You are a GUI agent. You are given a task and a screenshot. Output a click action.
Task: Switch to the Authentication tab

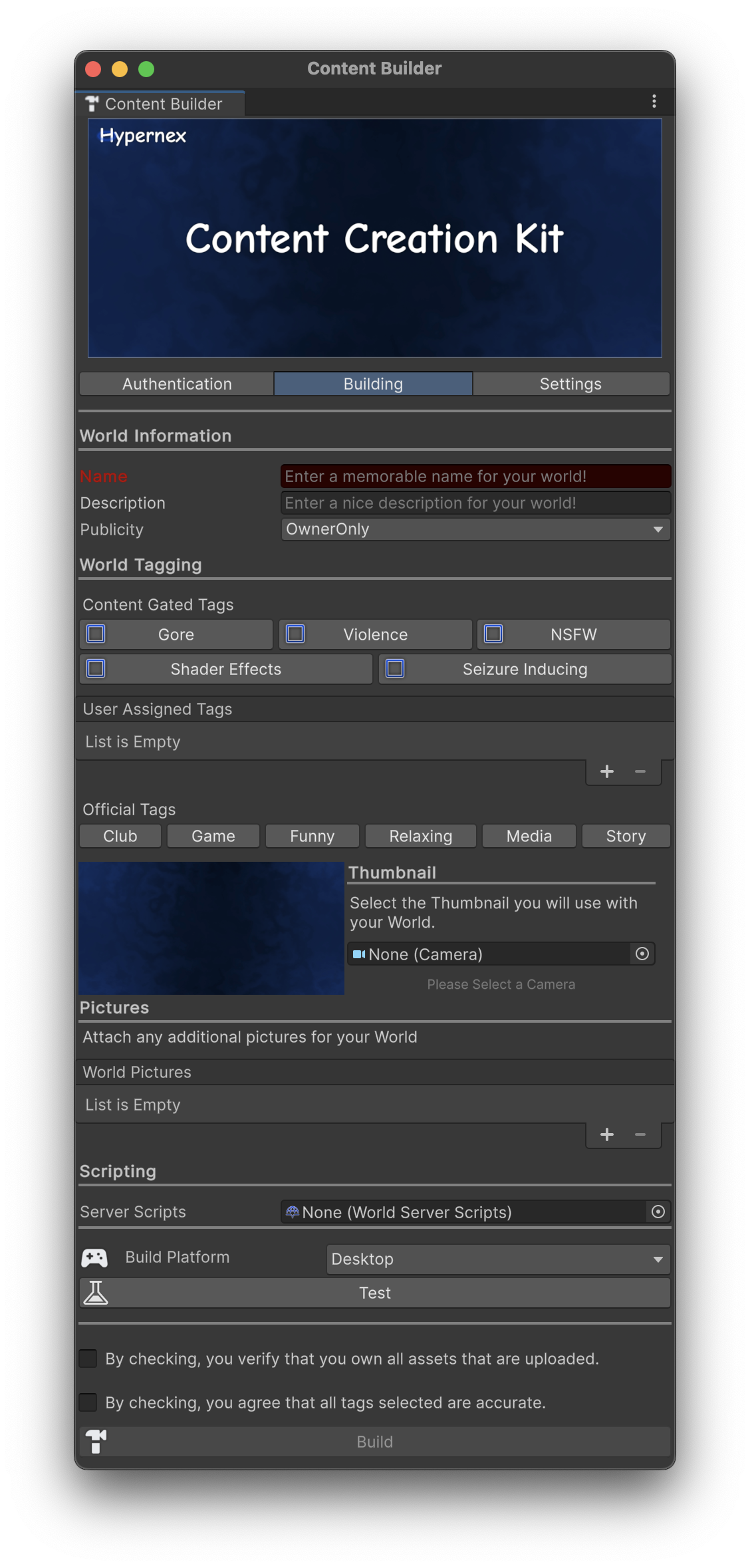point(177,384)
